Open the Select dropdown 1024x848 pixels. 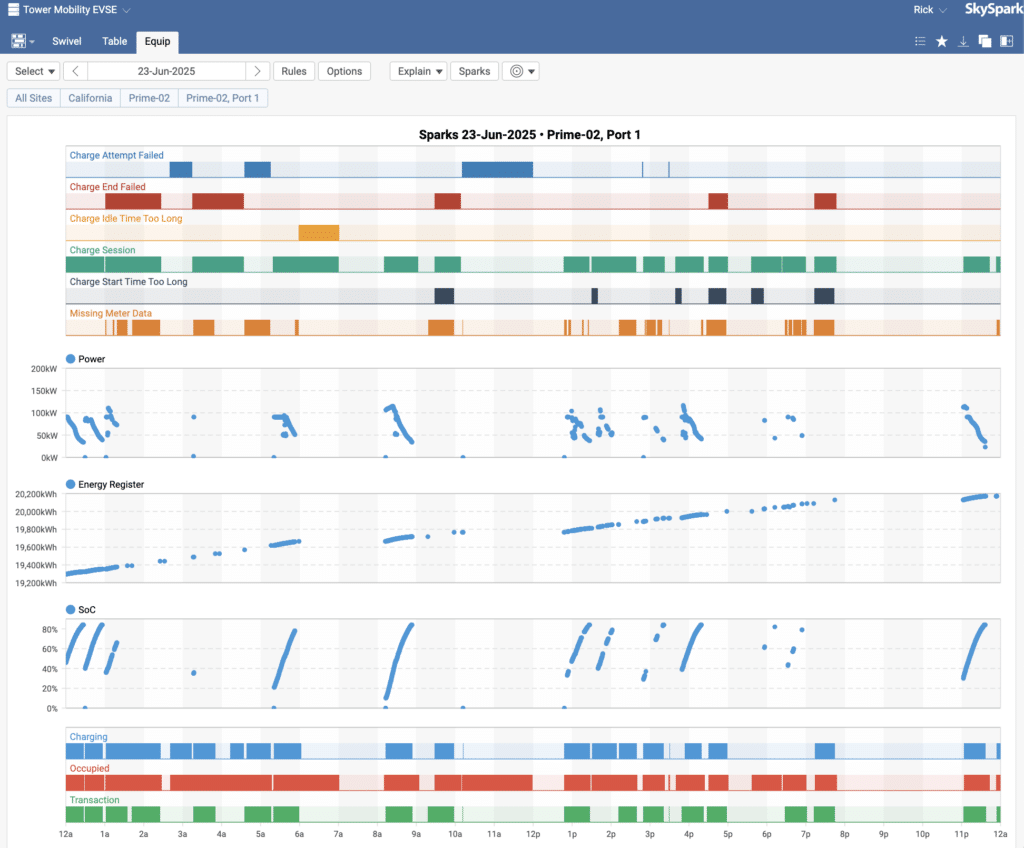[35, 71]
